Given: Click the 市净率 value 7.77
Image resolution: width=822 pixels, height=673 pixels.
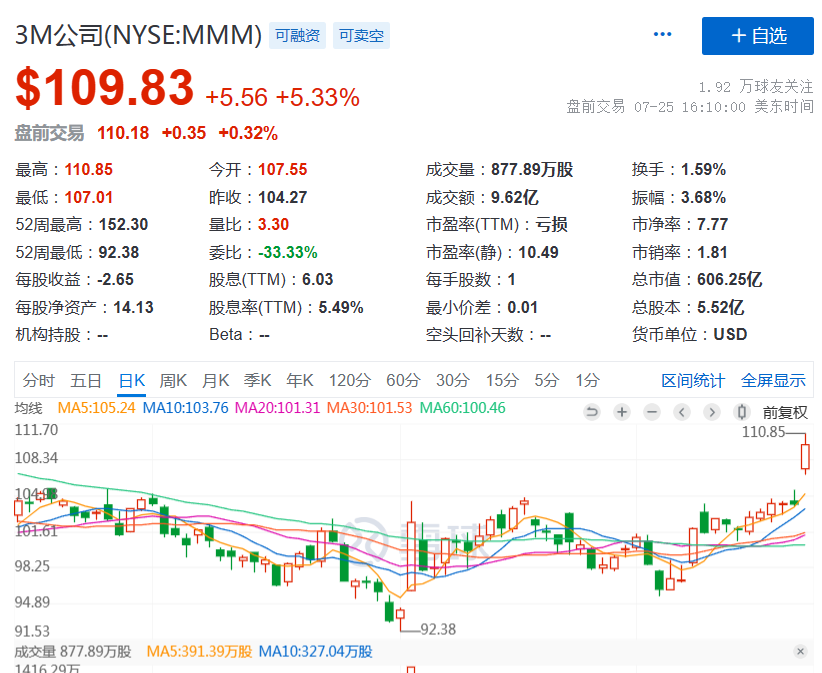Looking at the screenshot, I should [x=712, y=225].
